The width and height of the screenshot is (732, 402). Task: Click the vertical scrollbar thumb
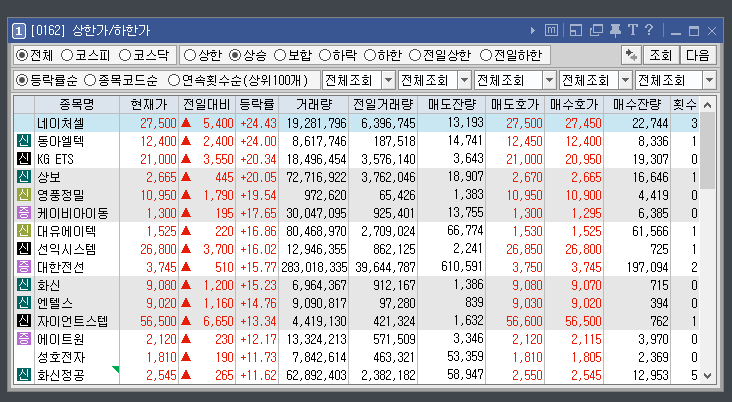(x=708, y=150)
